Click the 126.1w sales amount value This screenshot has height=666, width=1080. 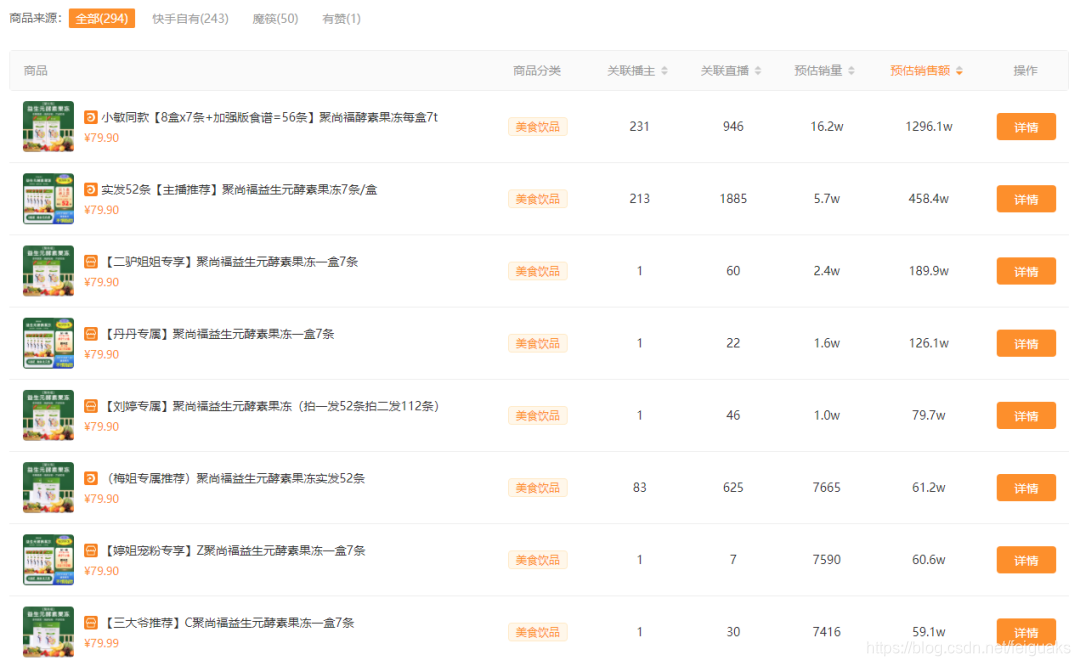(928, 343)
